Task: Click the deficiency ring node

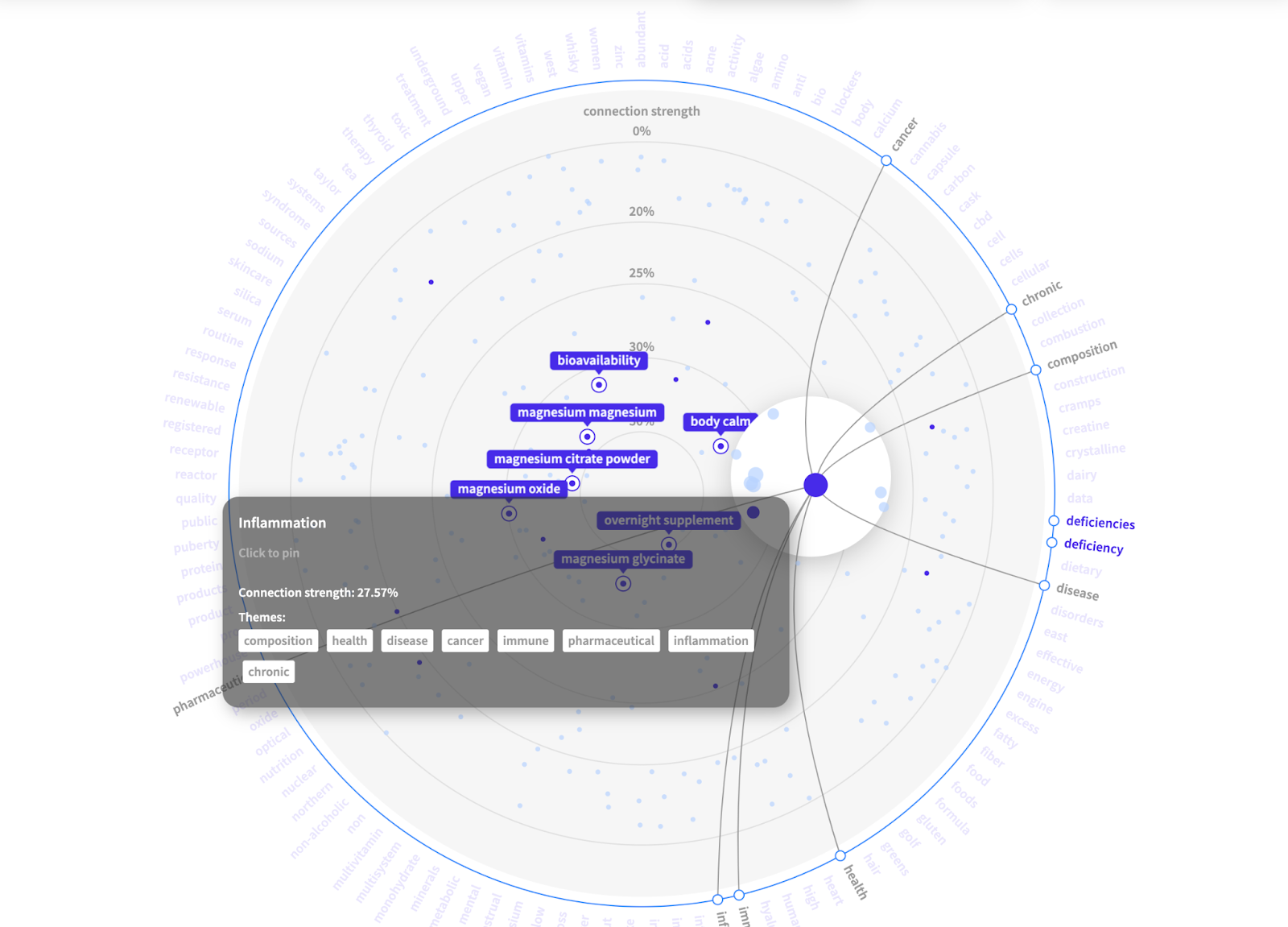Action: [1051, 543]
